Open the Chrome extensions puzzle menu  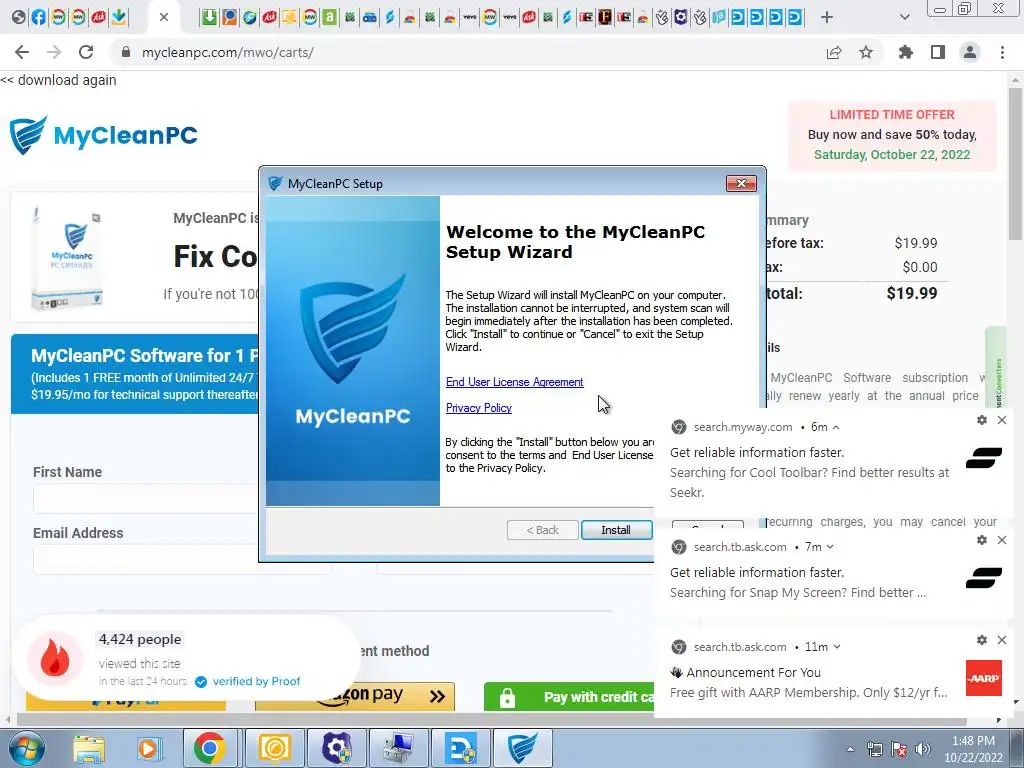906,52
